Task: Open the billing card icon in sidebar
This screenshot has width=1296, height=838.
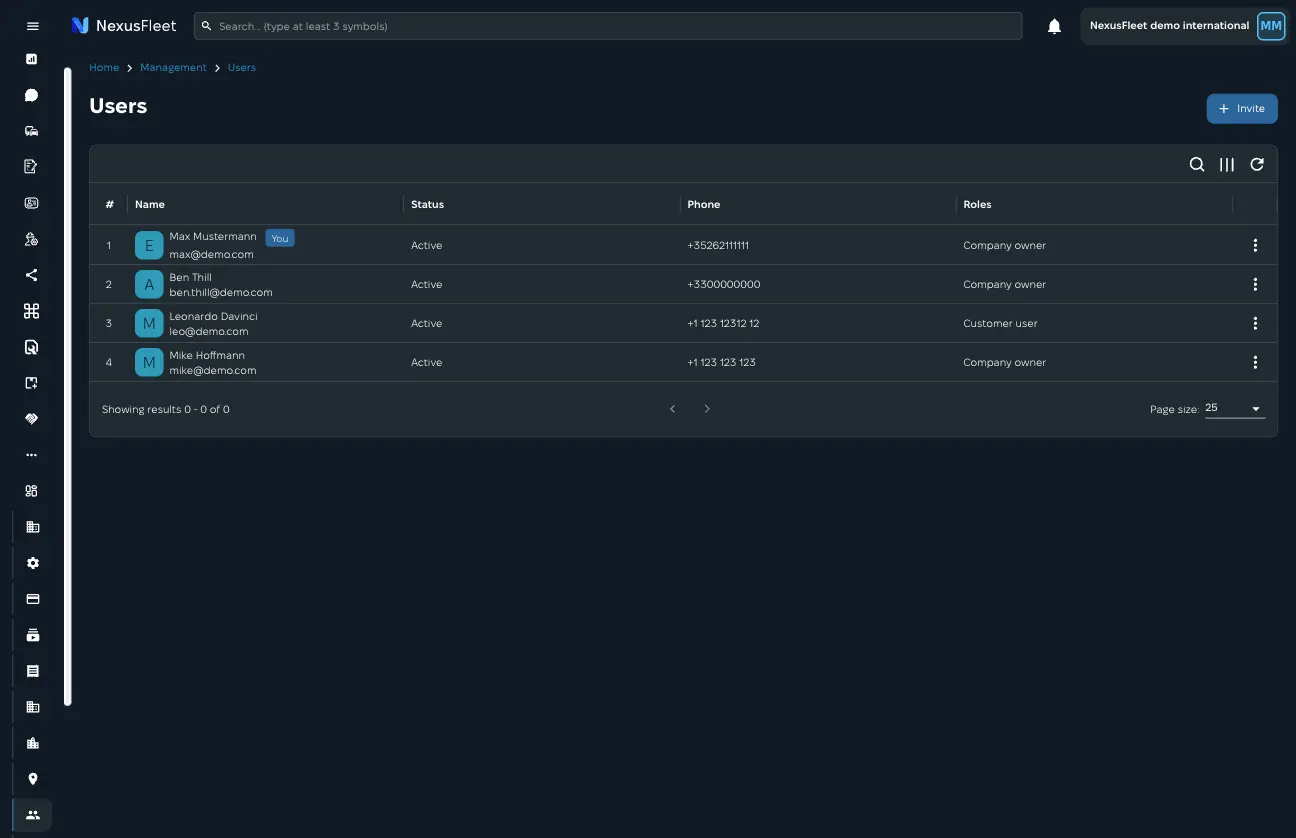Action: [x=33, y=598]
